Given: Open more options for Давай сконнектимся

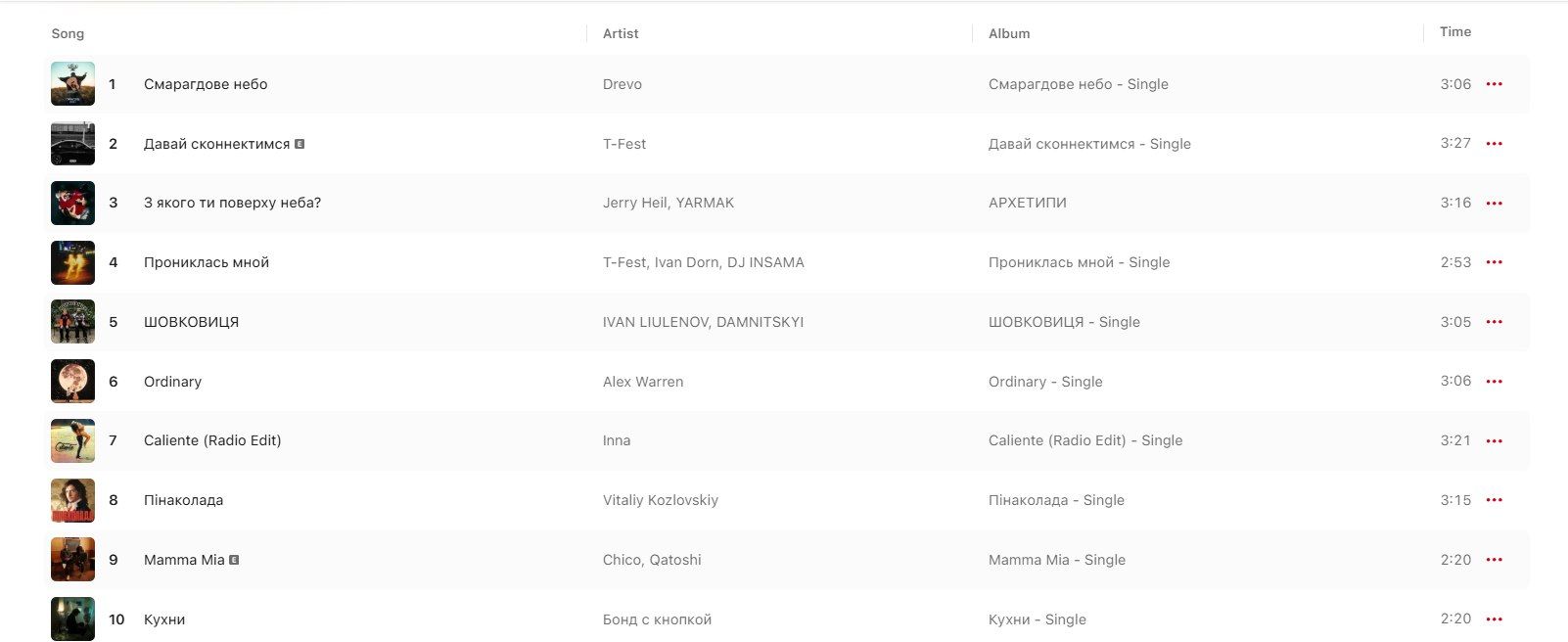Looking at the screenshot, I should (x=1494, y=144).
